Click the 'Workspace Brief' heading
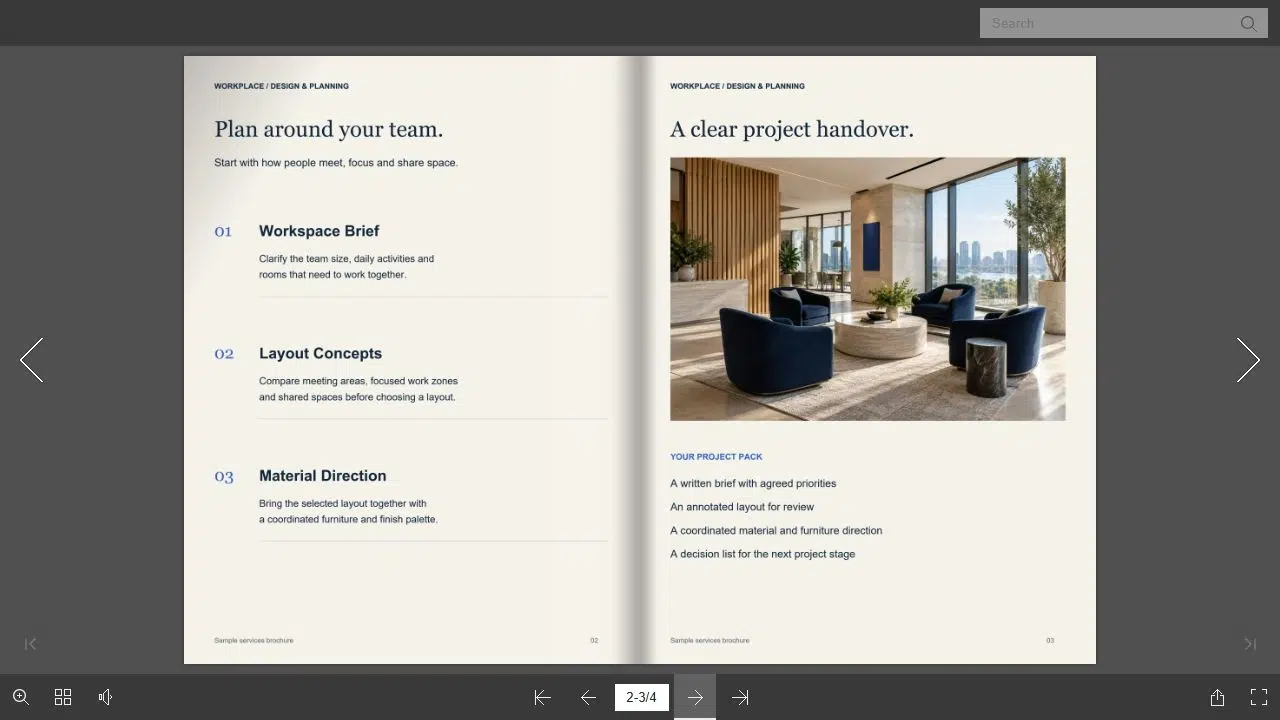Image resolution: width=1280 pixels, height=720 pixels. tap(319, 231)
